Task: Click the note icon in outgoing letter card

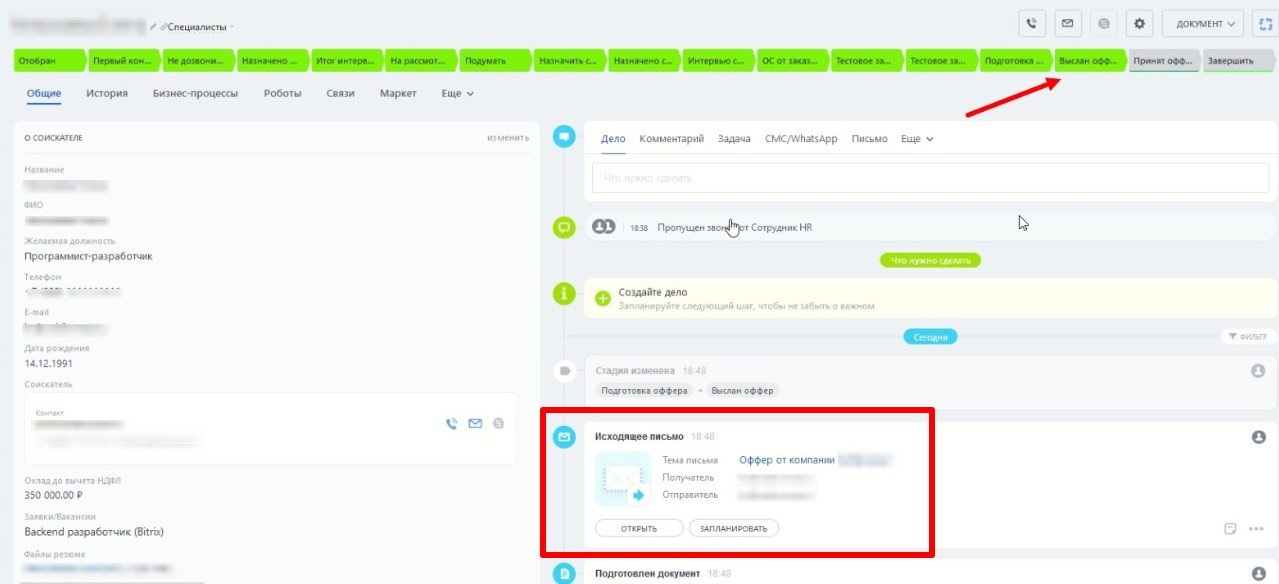Action: [x=1231, y=528]
